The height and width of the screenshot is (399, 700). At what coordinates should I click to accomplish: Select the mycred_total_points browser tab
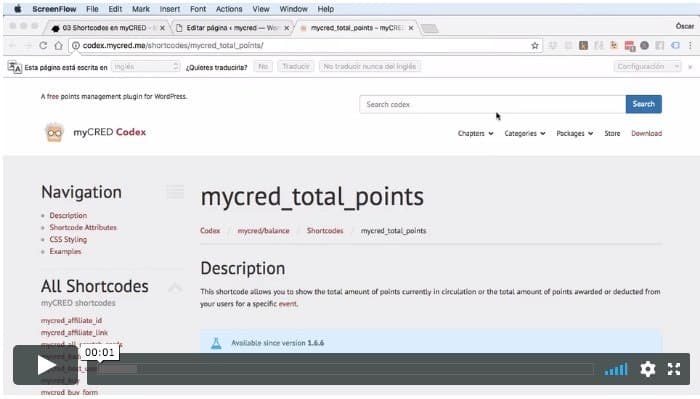[x=357, y=28]
